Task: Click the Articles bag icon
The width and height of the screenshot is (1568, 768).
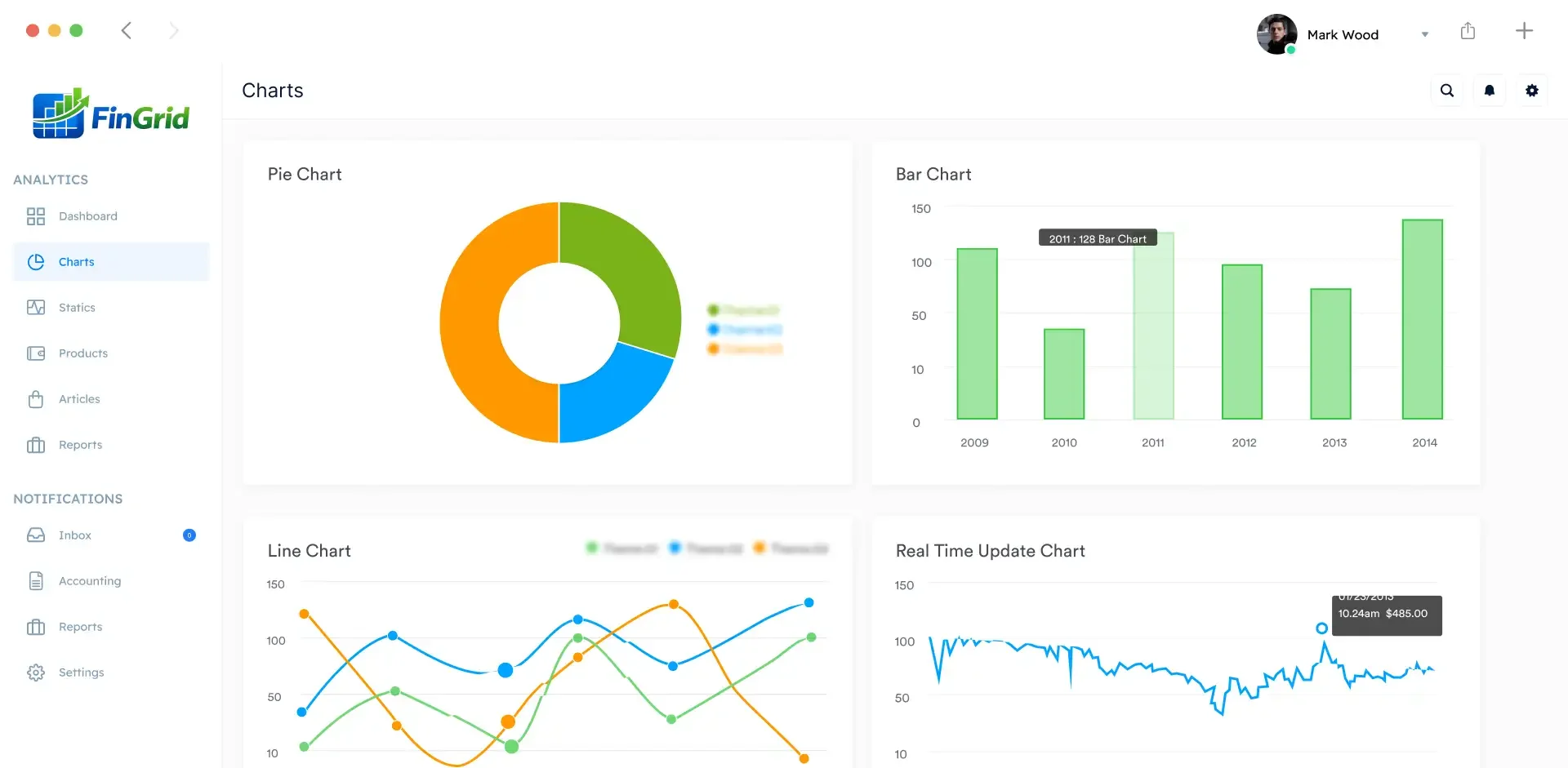Action: click(36, 399)
